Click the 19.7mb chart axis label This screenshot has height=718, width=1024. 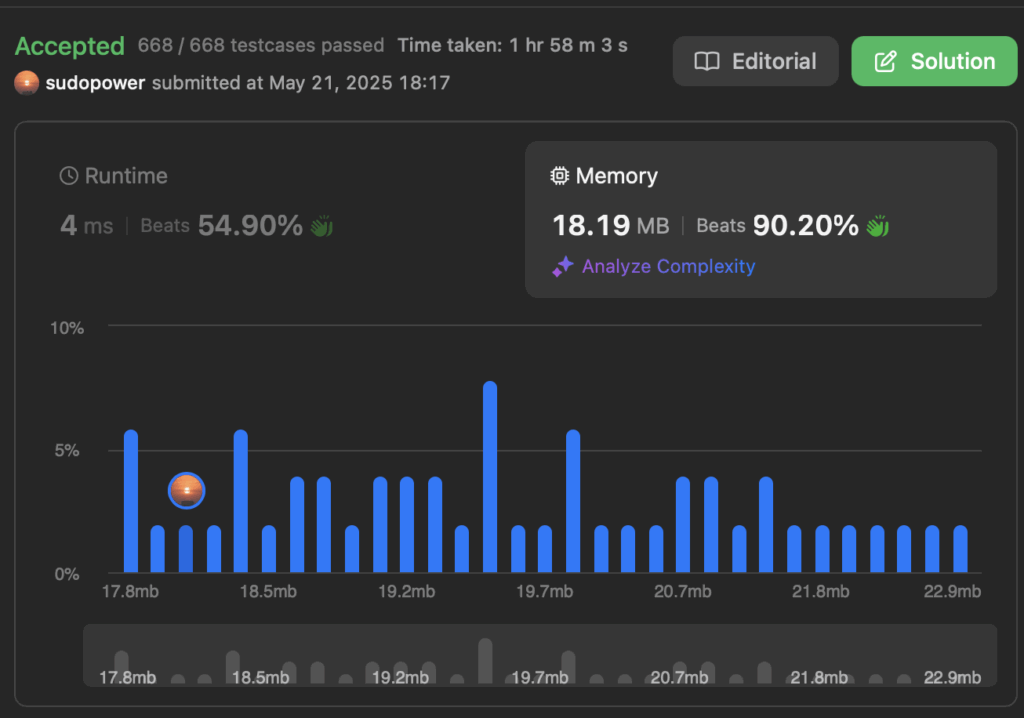[545, 591]
